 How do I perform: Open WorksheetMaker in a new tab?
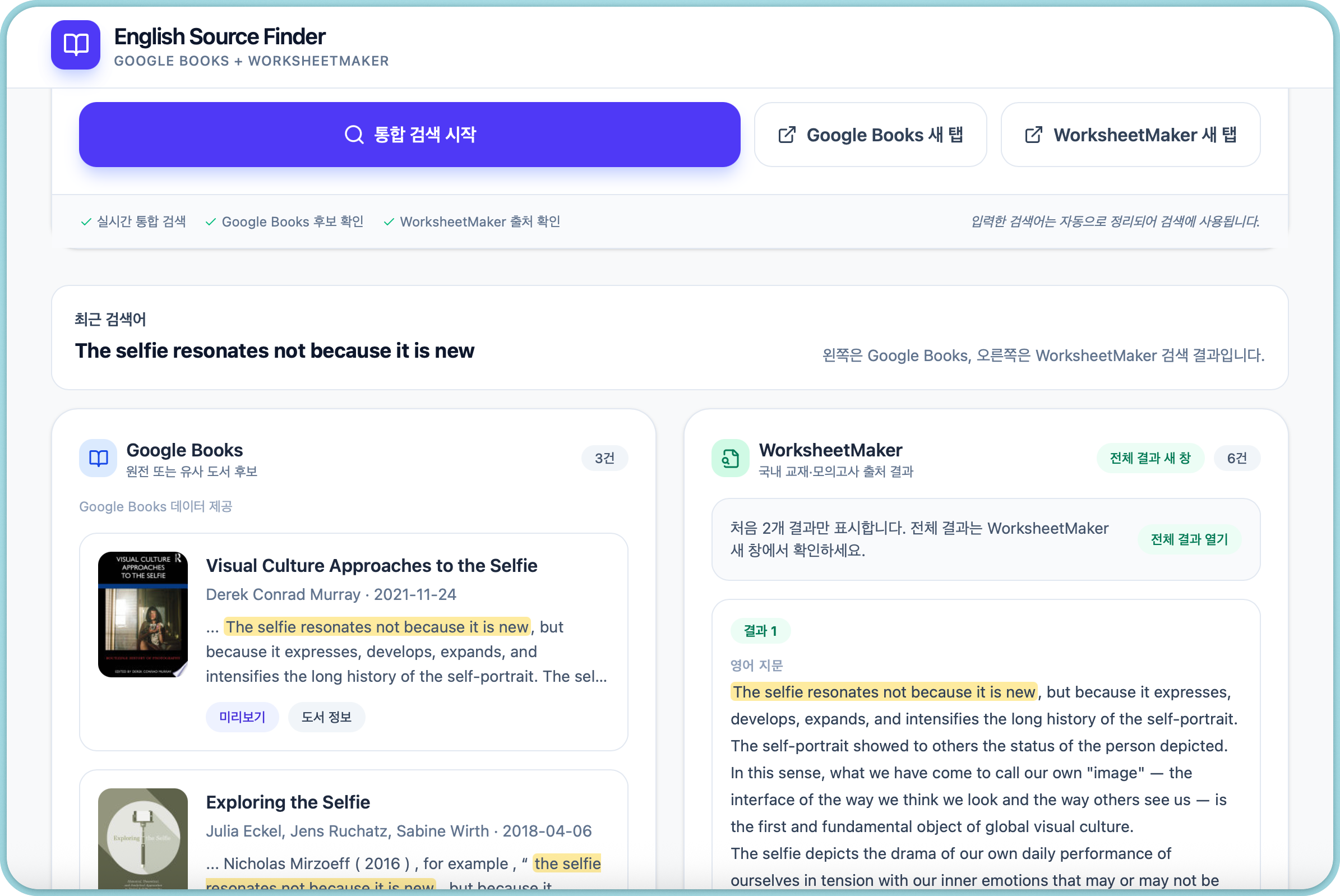tap(1130, 135)
